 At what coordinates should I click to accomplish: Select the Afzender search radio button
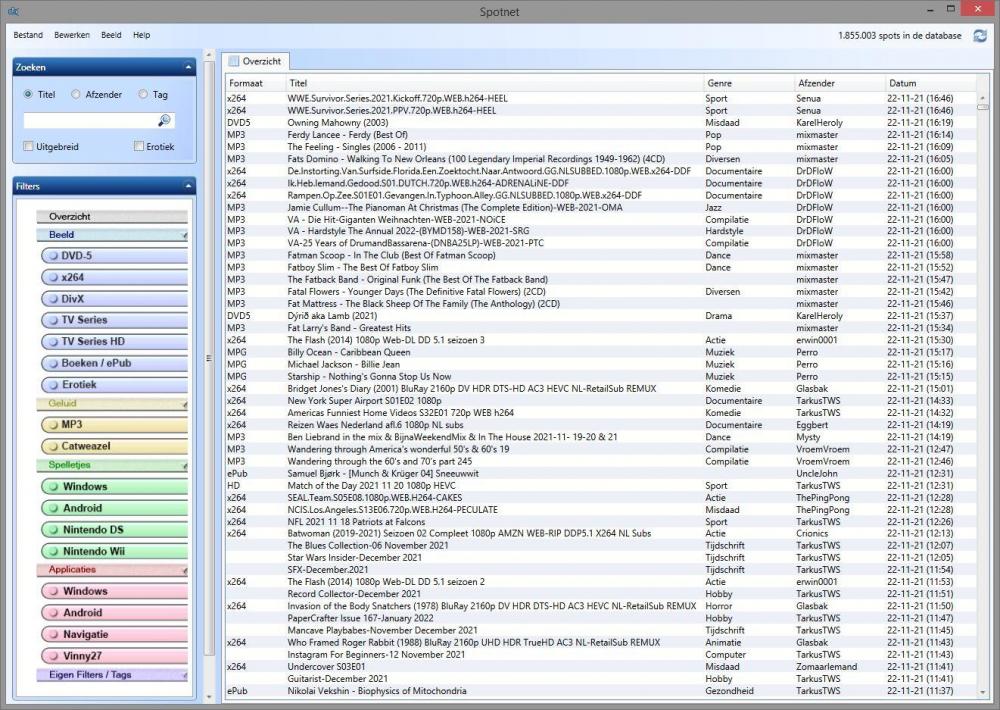[x=76, y=95]
